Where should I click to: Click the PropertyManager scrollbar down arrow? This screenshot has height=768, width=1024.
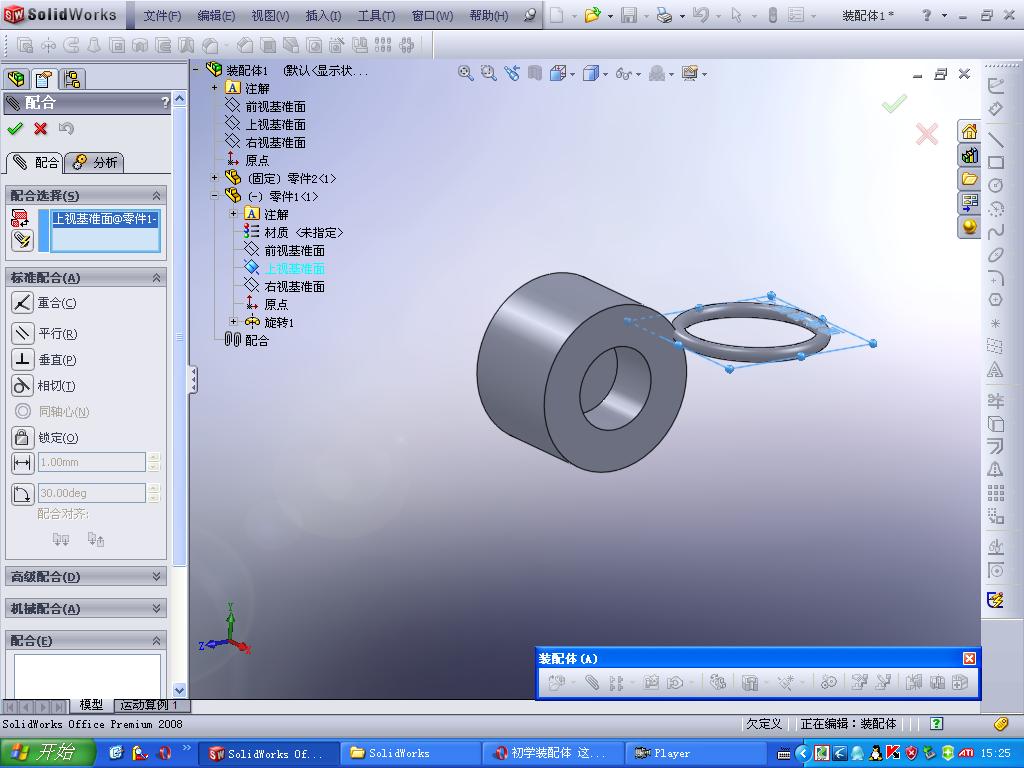pyautogui.click(x=180, y=690)
